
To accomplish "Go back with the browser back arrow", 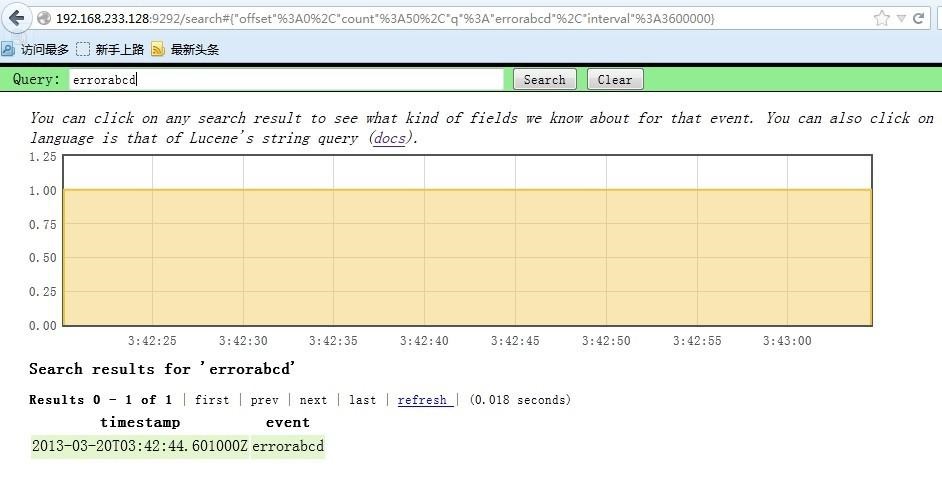I will point(16,17).
